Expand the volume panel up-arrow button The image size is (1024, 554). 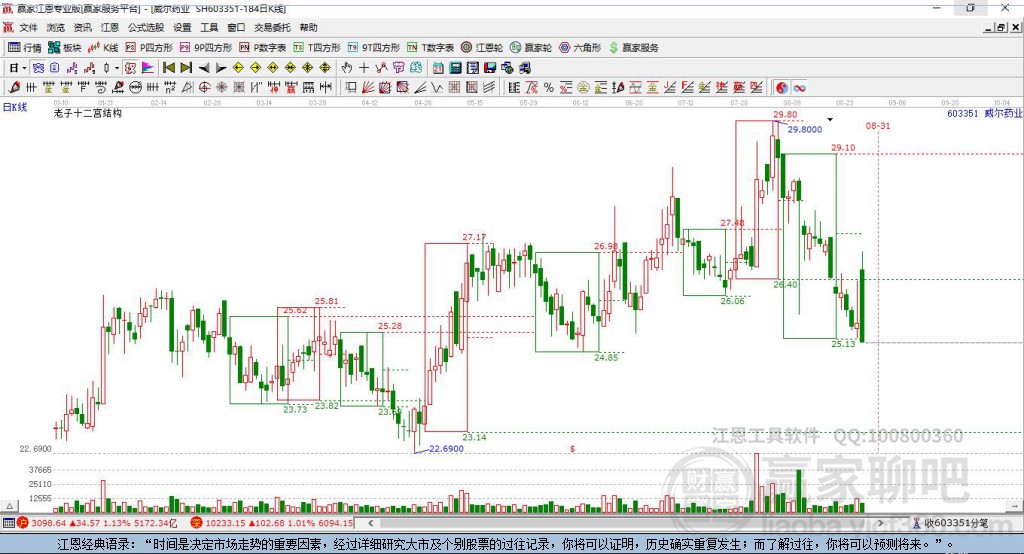(x=9, y=506)
